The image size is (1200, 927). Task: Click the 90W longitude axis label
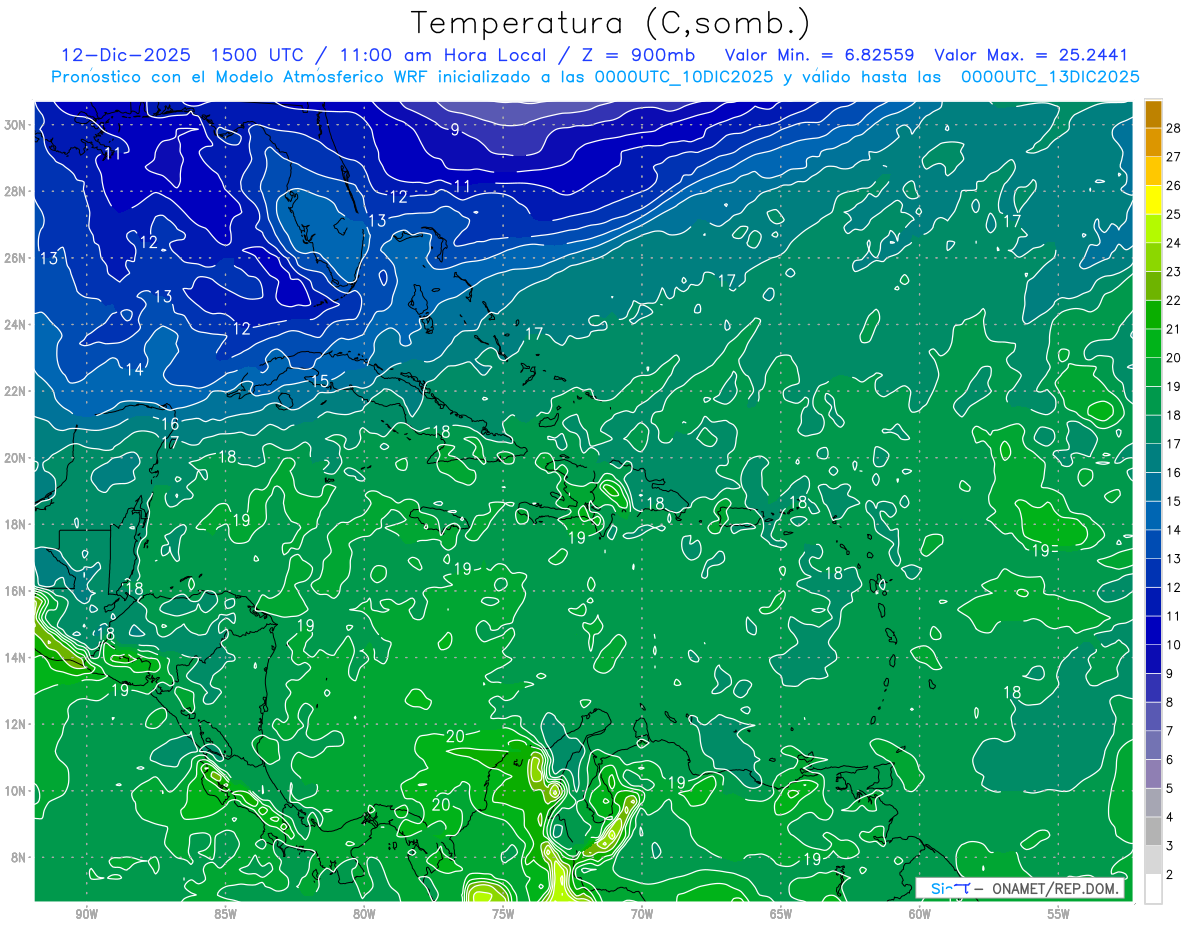[x=86, y=914]
